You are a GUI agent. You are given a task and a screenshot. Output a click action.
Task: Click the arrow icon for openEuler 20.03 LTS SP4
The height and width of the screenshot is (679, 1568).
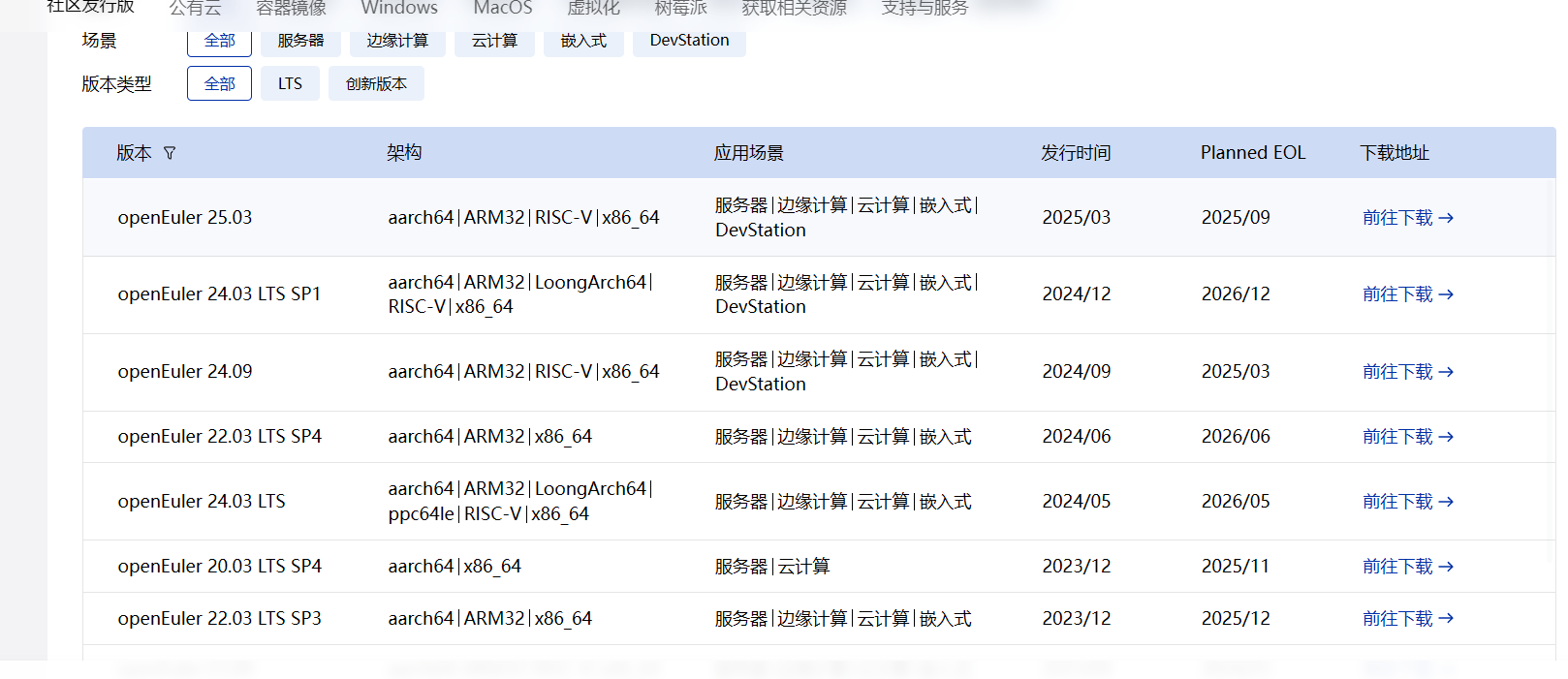tap(1446, 567)
